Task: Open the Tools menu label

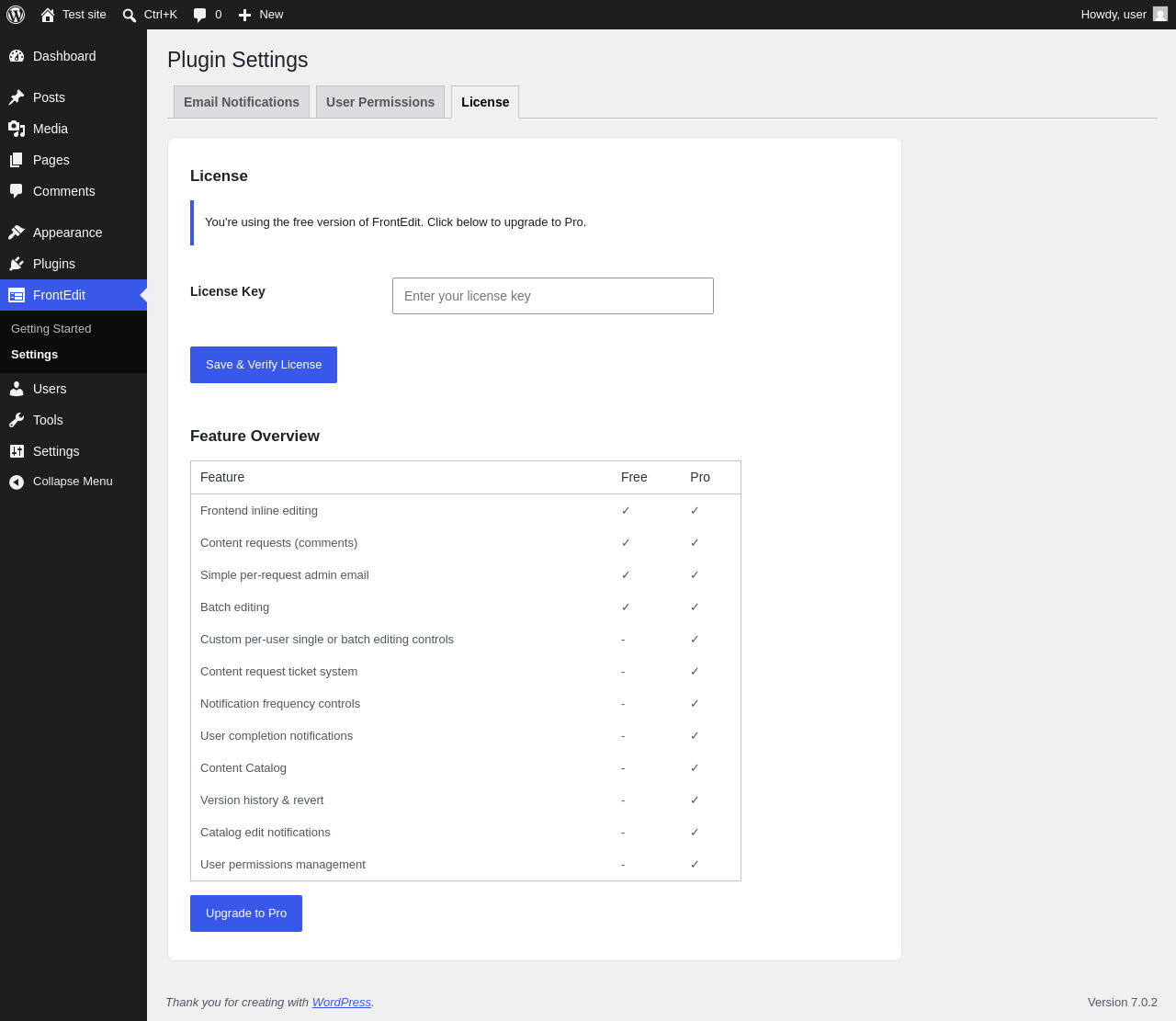Action: (x=48, y=420)
